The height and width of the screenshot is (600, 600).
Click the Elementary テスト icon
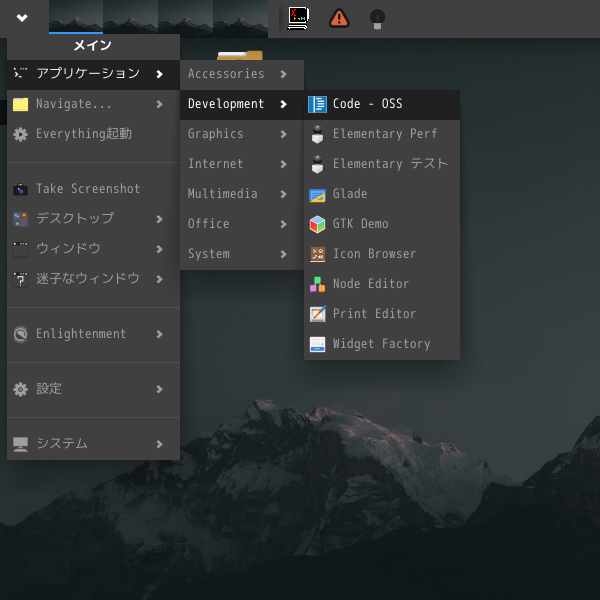click(317, 164)
